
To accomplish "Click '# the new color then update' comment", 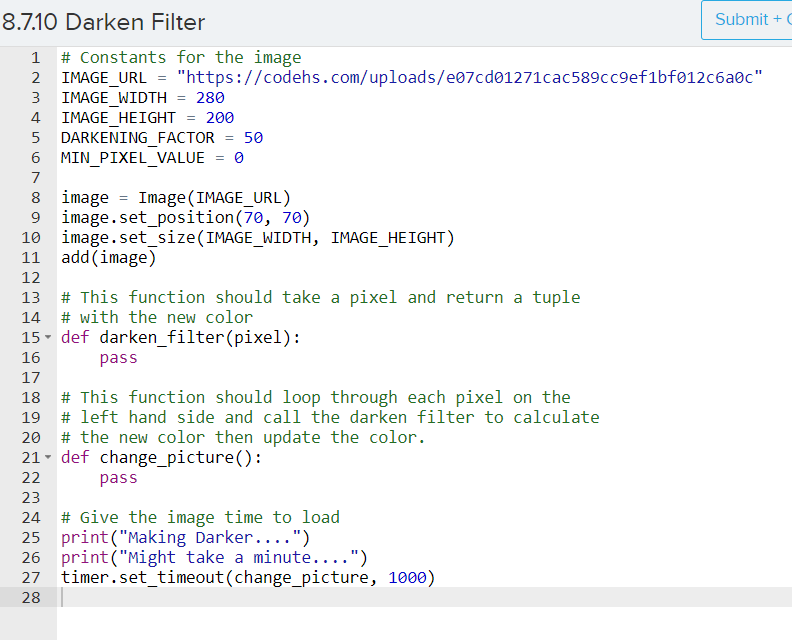I will pos(243,438).
